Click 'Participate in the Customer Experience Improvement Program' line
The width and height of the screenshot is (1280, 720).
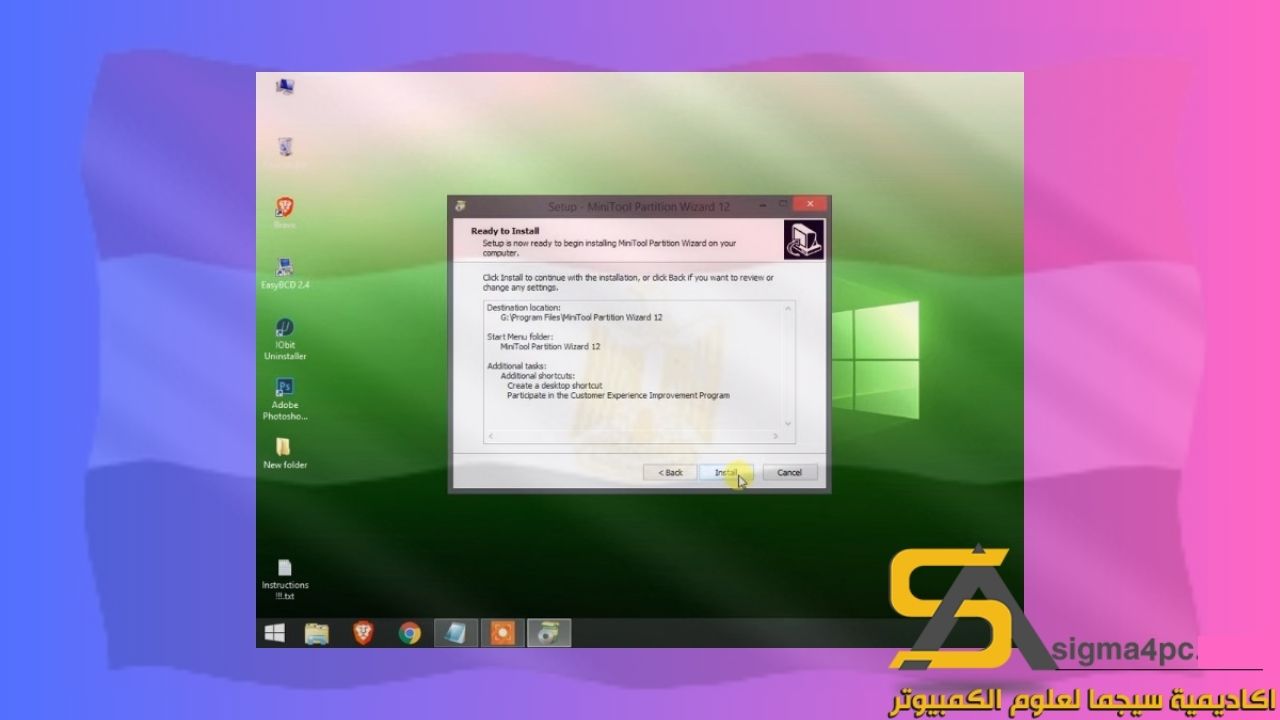(x=618, y=395)
